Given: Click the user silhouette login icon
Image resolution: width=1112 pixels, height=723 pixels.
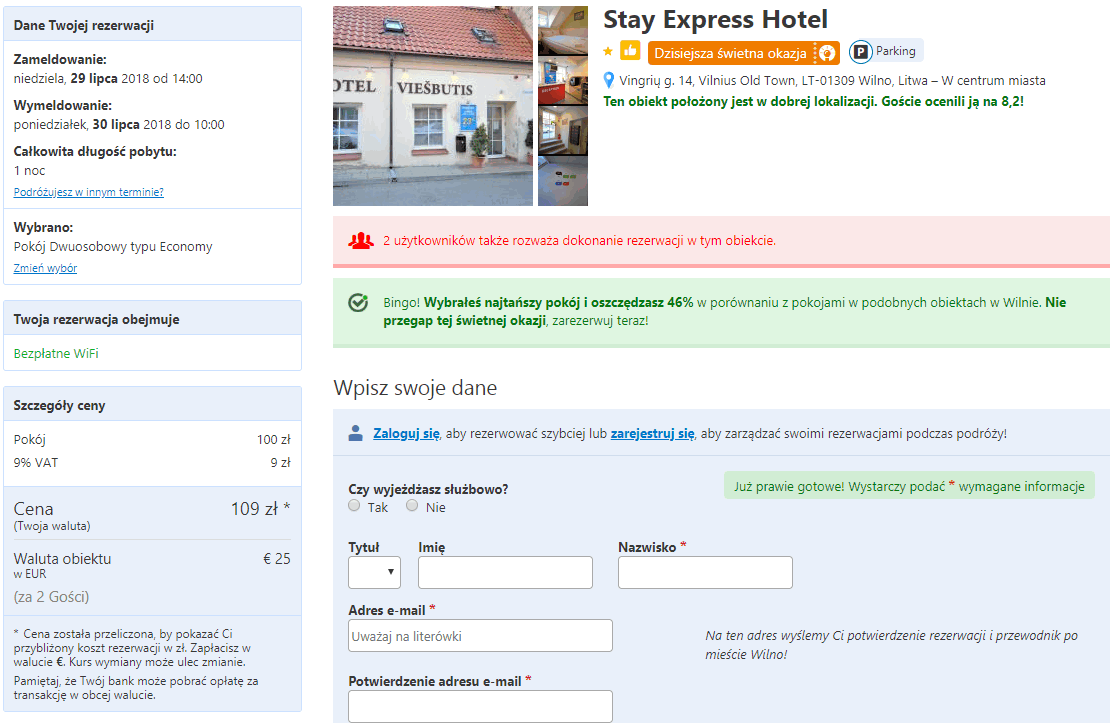Looking at the screenshot, I should tap(355, 434).
